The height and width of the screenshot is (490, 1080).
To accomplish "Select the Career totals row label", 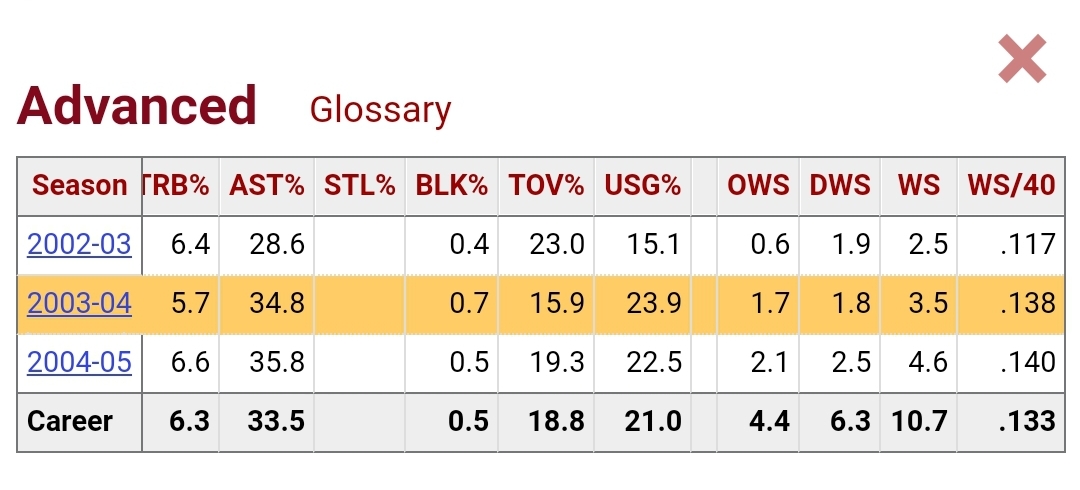I will 70,421.
